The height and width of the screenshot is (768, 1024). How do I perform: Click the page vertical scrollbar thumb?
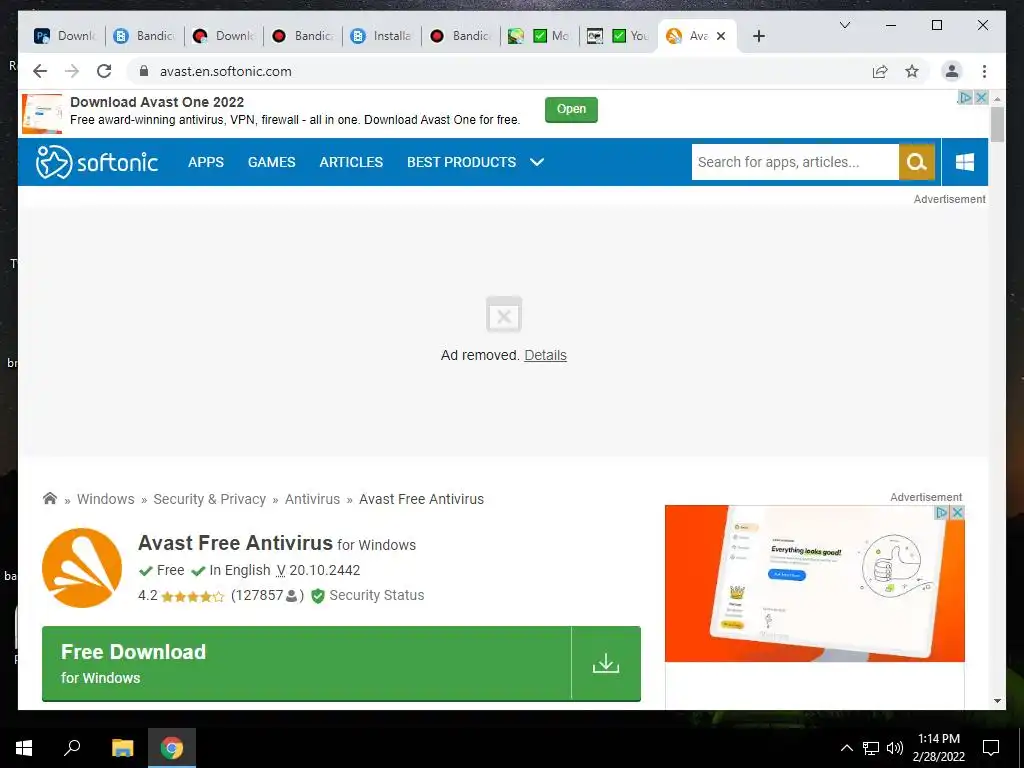click(x=997, y=124)
